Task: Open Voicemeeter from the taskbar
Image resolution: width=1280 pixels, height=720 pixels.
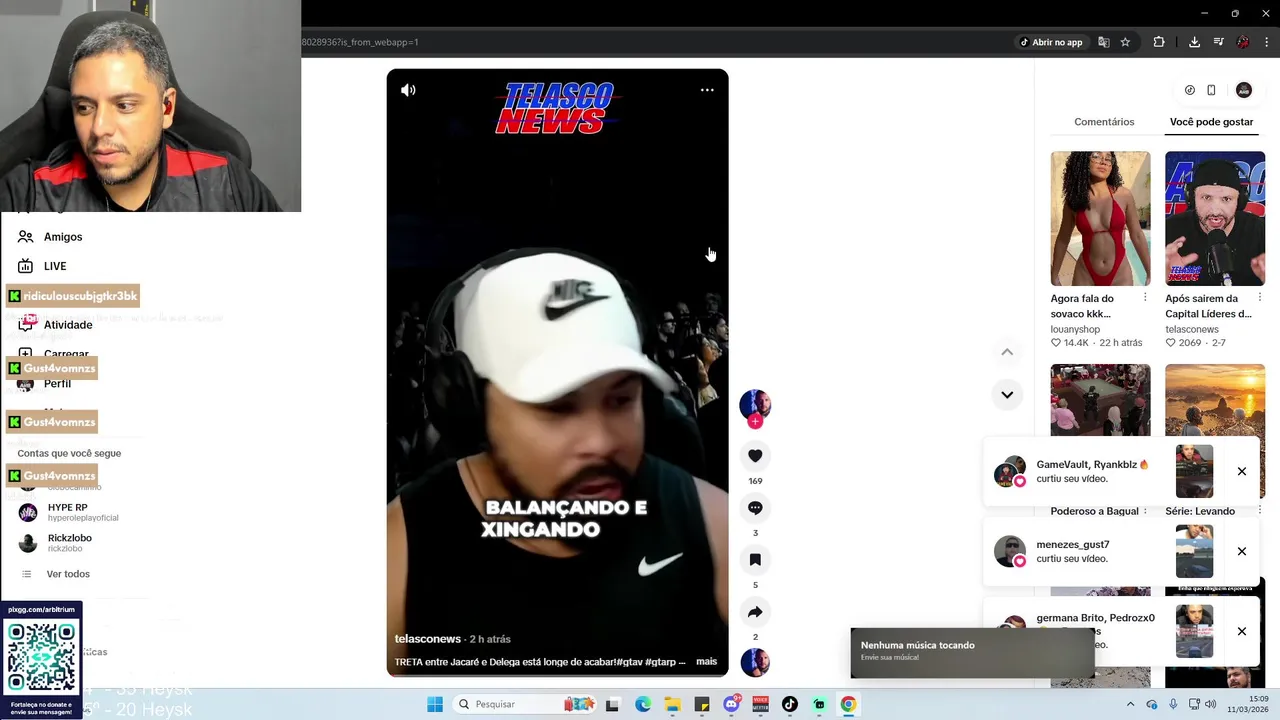Action: pos(761,704)
